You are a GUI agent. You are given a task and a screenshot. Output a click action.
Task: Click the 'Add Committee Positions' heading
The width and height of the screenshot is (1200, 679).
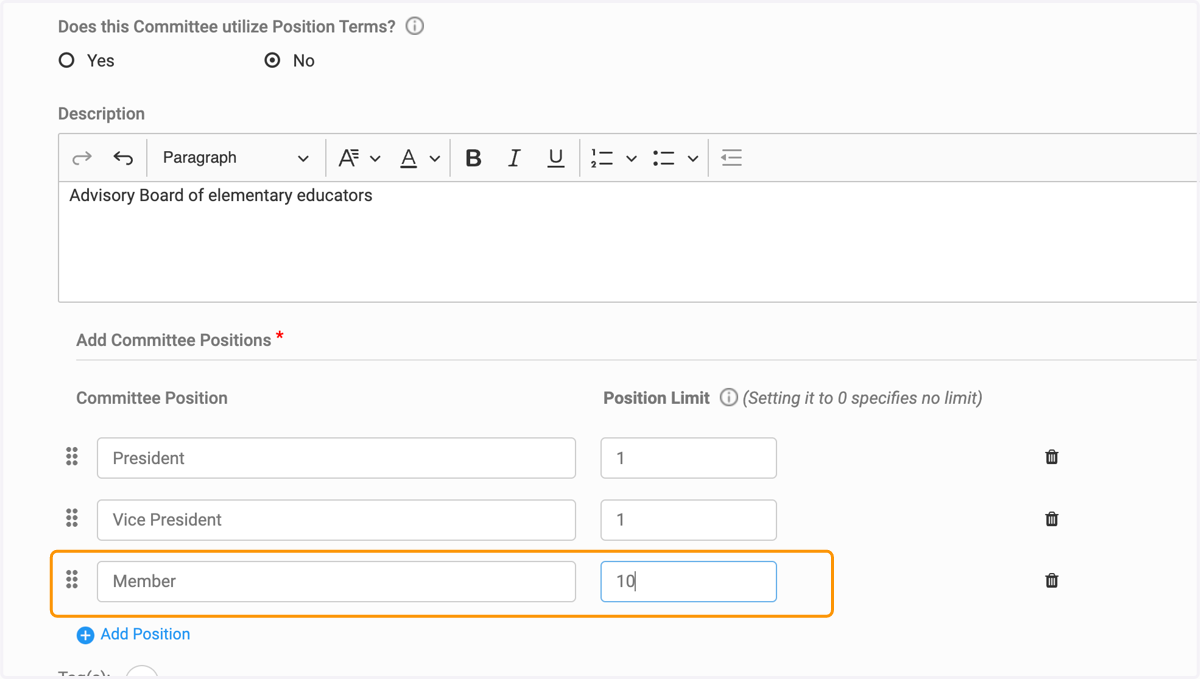click(174, 340)
